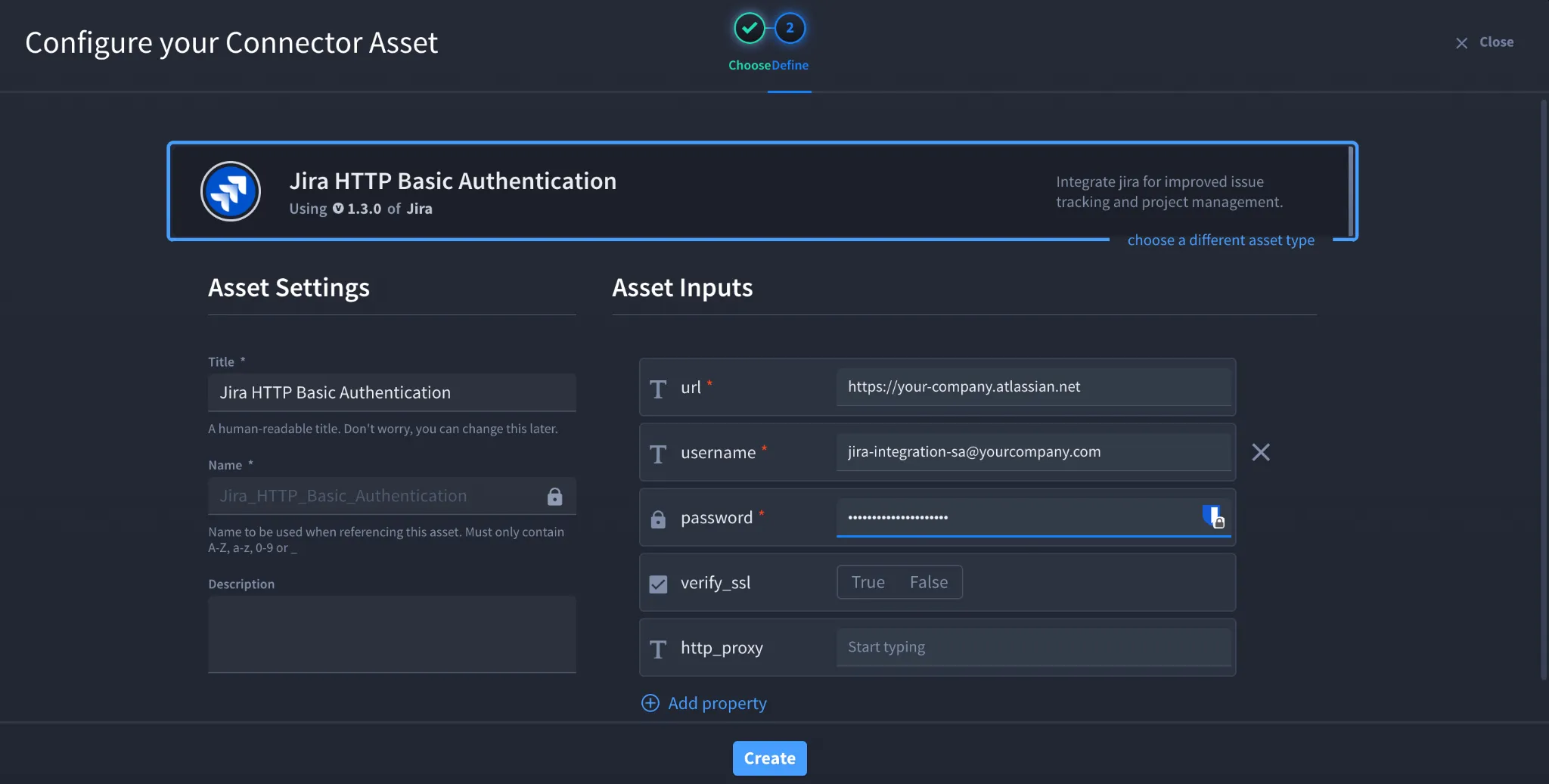Click the version icon before 1.3.0
The image size is (1549, 784).
coord(338,209)
